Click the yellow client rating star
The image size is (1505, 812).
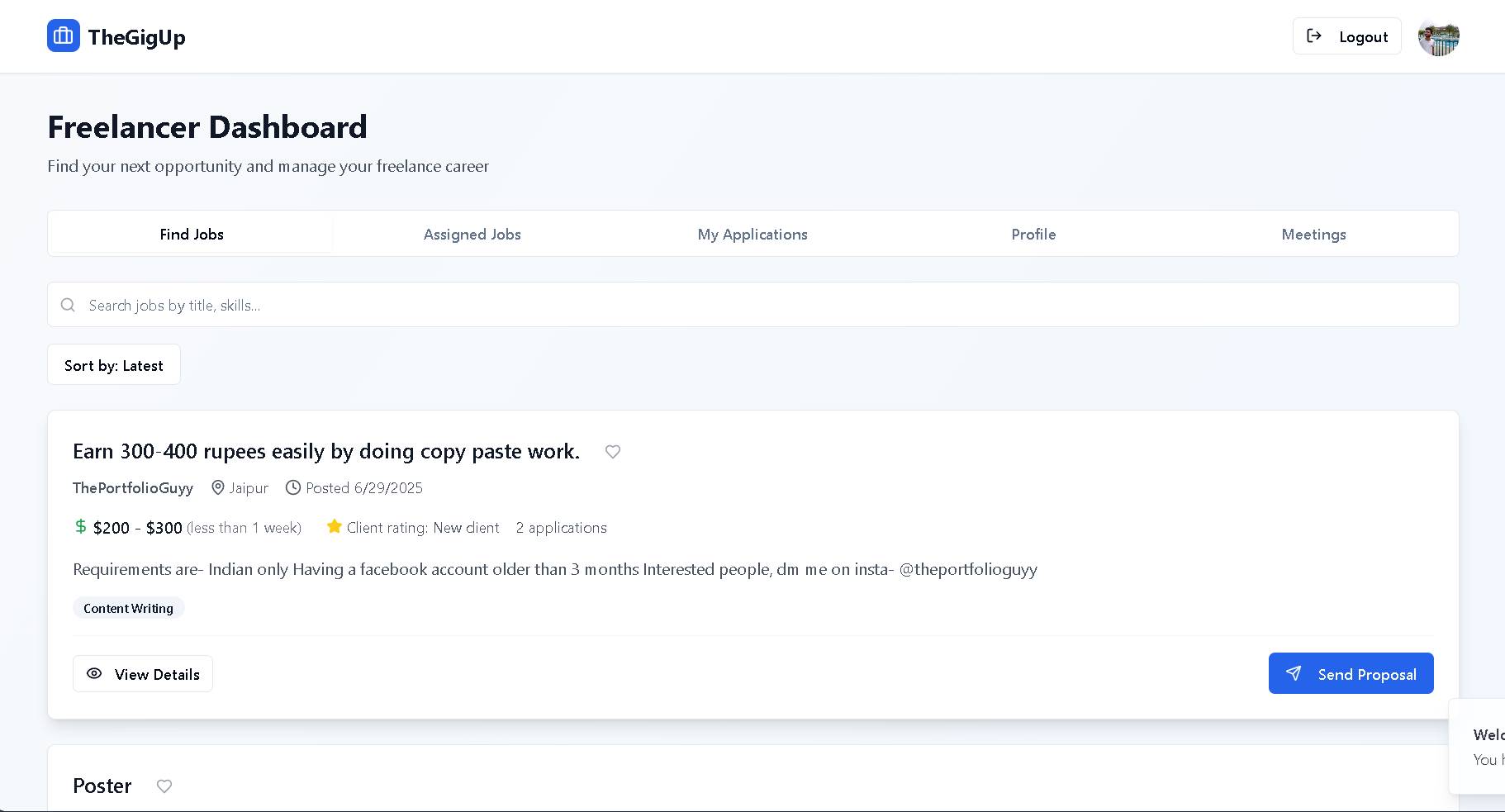pyautogui.click(x=335, y=527)
